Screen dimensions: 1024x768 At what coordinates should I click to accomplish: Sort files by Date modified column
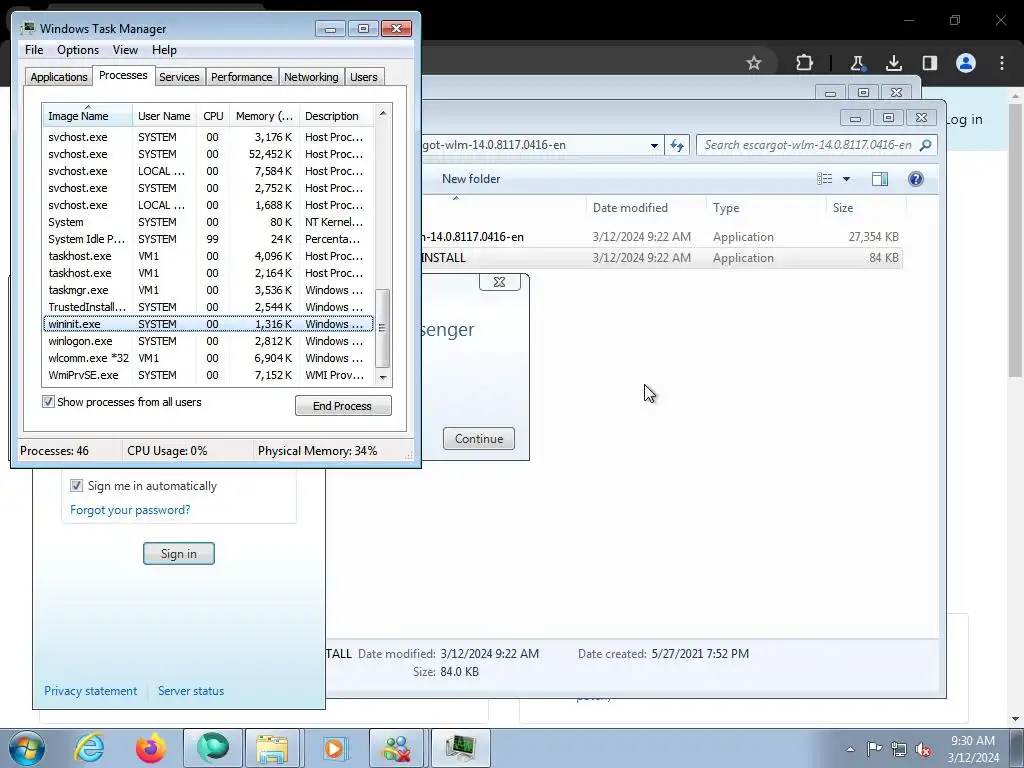click(x=645, y=208)
